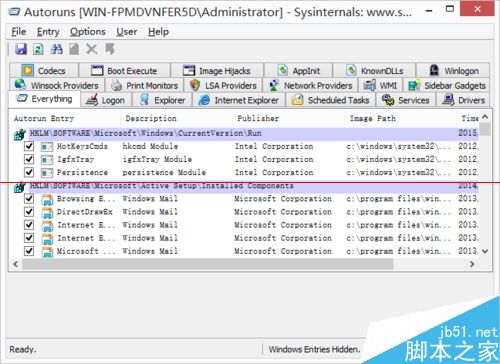This screenshot has width=500, height=364.
Task: Uncheck the HotKeysCmds entry checkbox
Action: (x=29, y=146)
